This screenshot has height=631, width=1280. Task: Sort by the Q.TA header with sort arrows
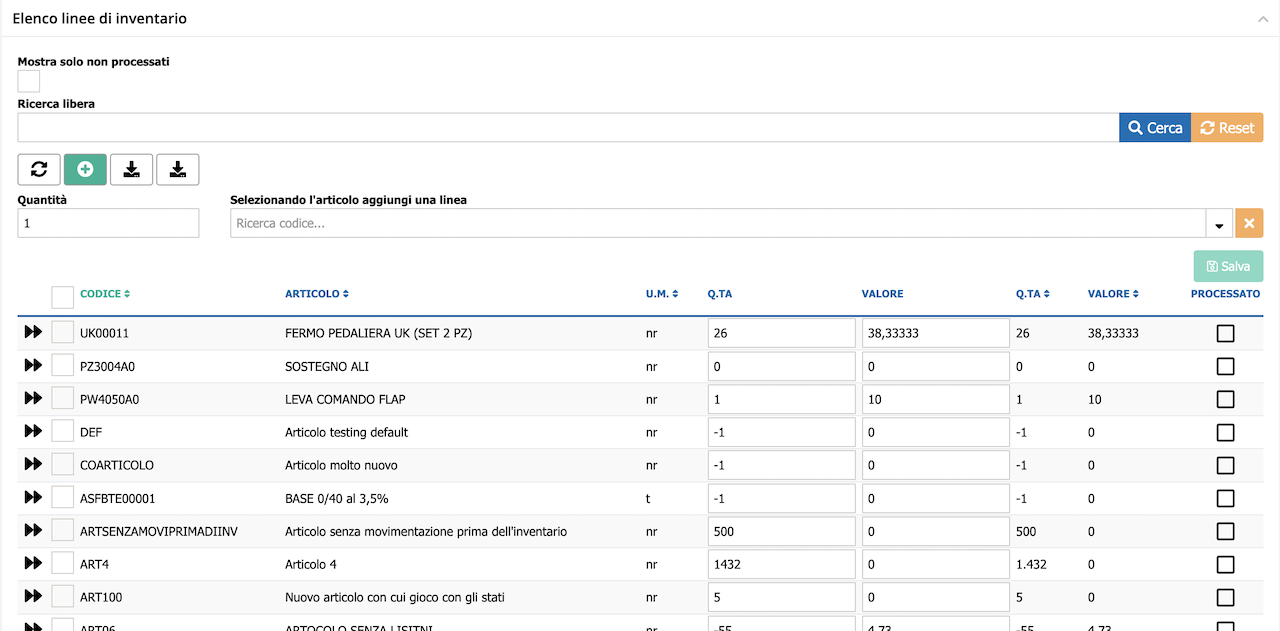coord(1033,294)
